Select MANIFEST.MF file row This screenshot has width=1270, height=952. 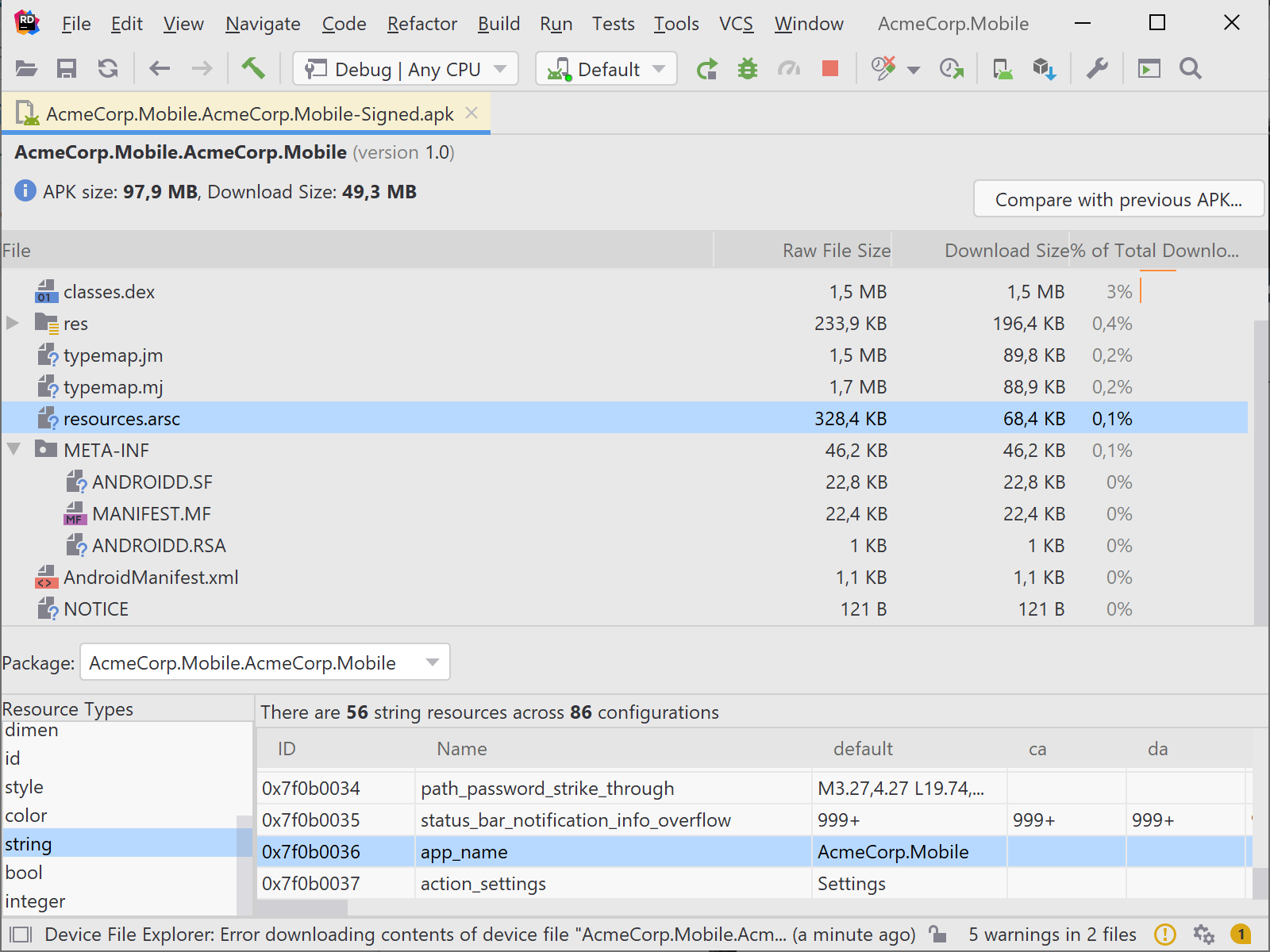tap(625, 513)
